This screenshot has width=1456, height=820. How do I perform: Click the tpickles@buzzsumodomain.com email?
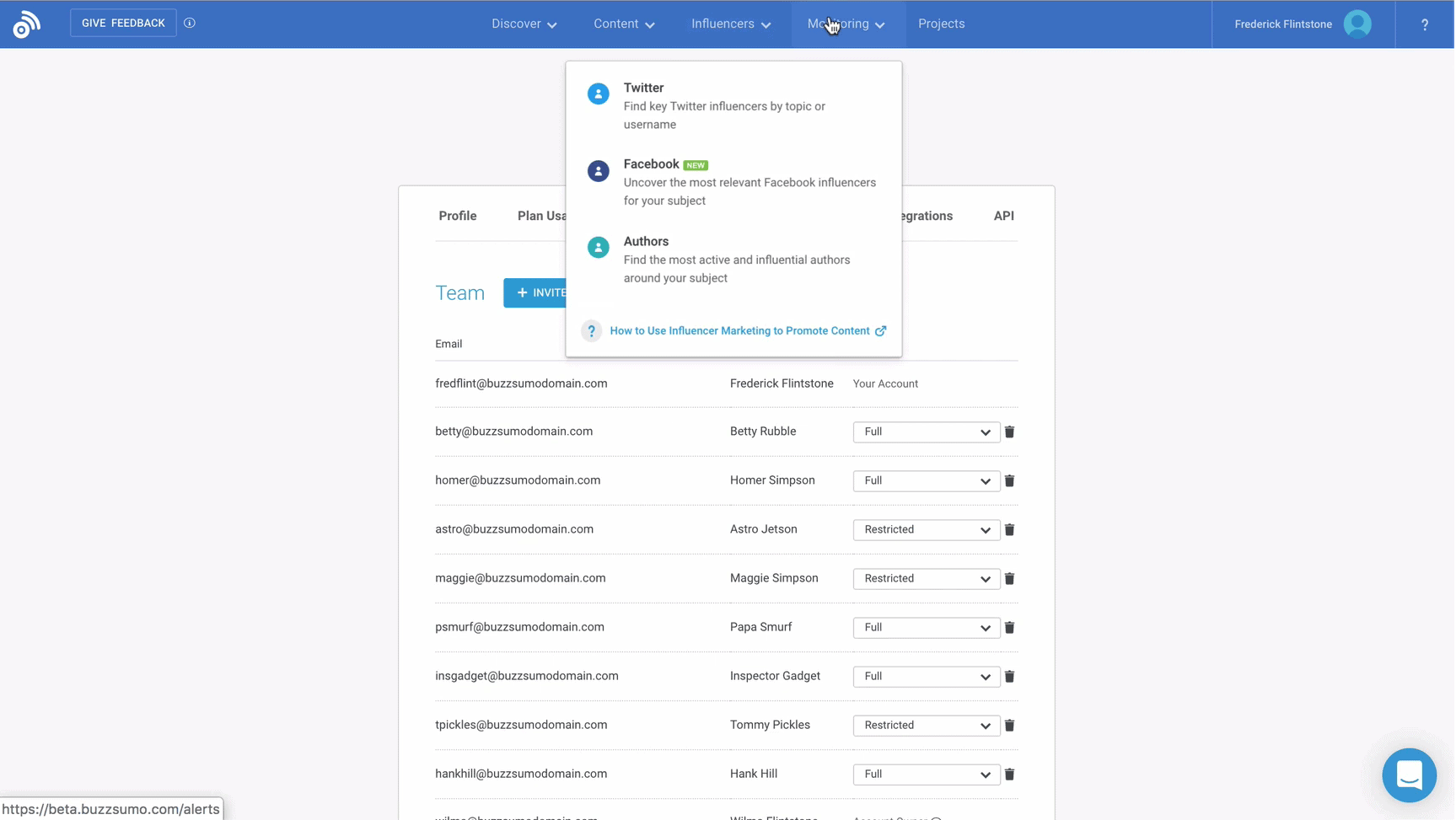click(521, 725)
